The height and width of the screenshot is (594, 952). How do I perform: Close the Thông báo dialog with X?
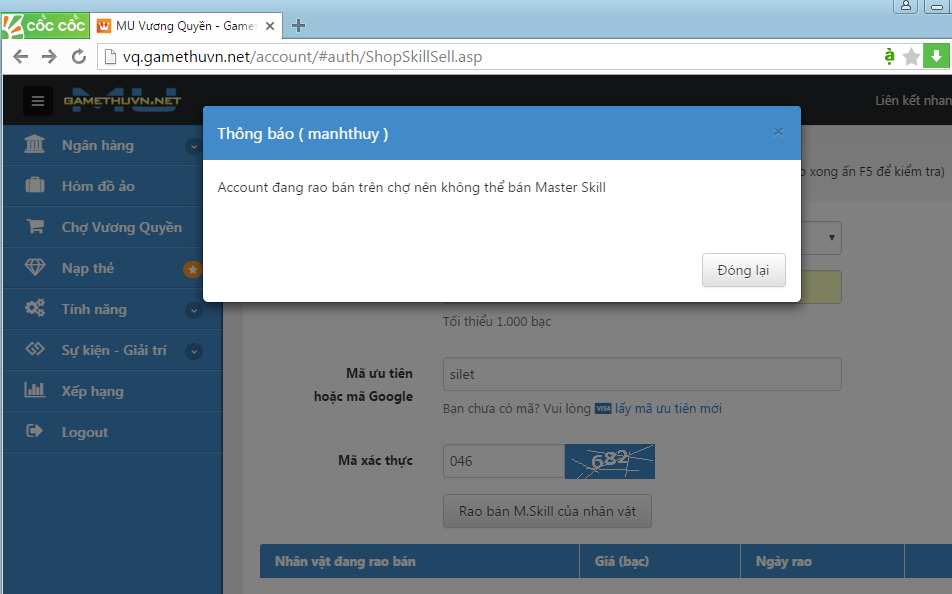(778, 132)
